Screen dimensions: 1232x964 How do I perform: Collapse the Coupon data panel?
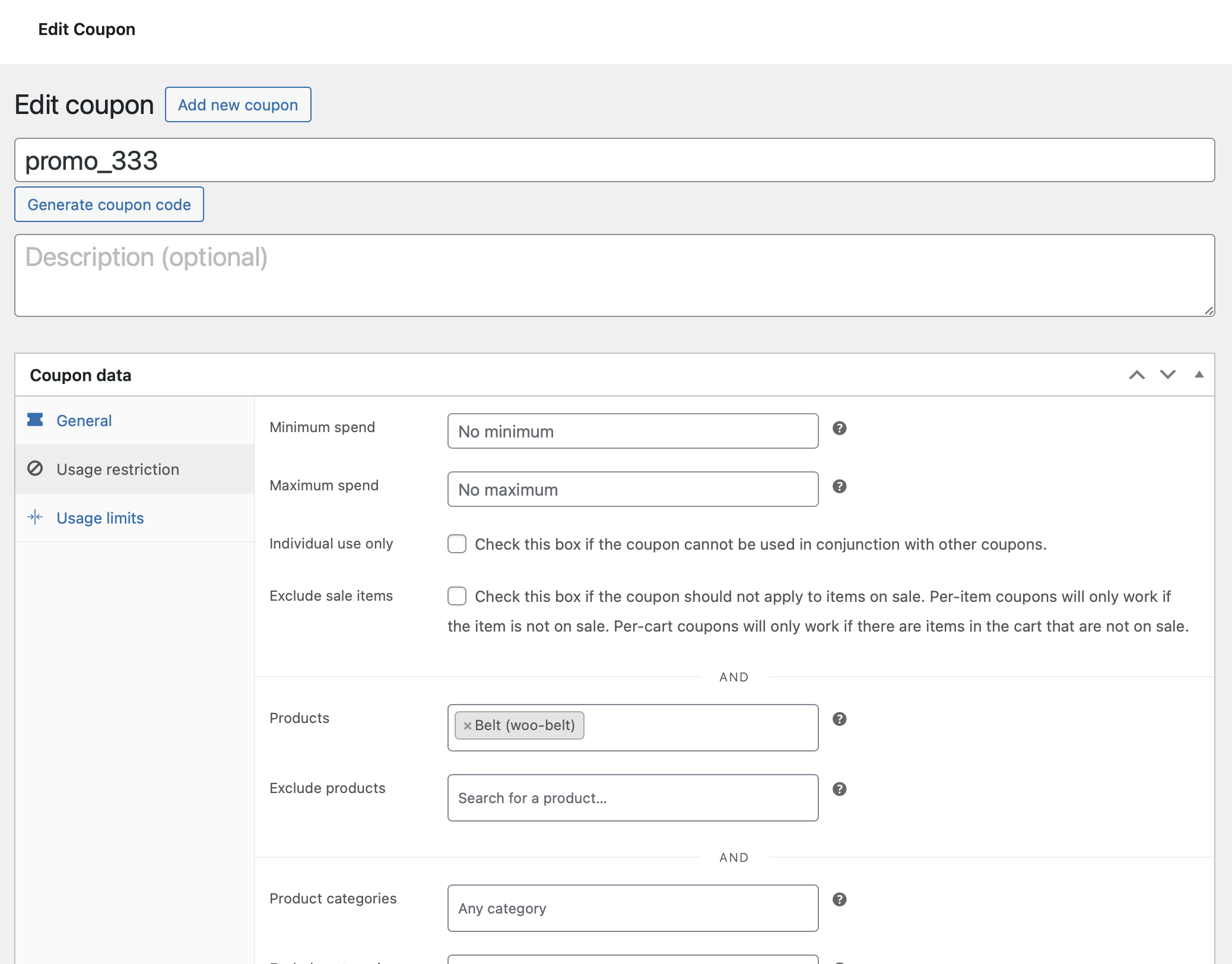1199,375
